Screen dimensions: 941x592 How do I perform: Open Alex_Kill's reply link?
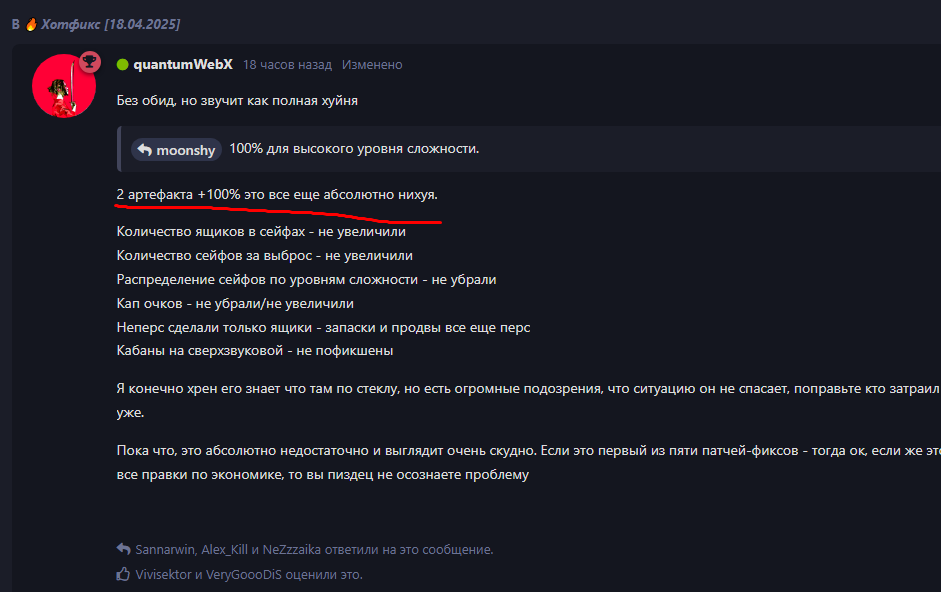click(x=224, y=549)
